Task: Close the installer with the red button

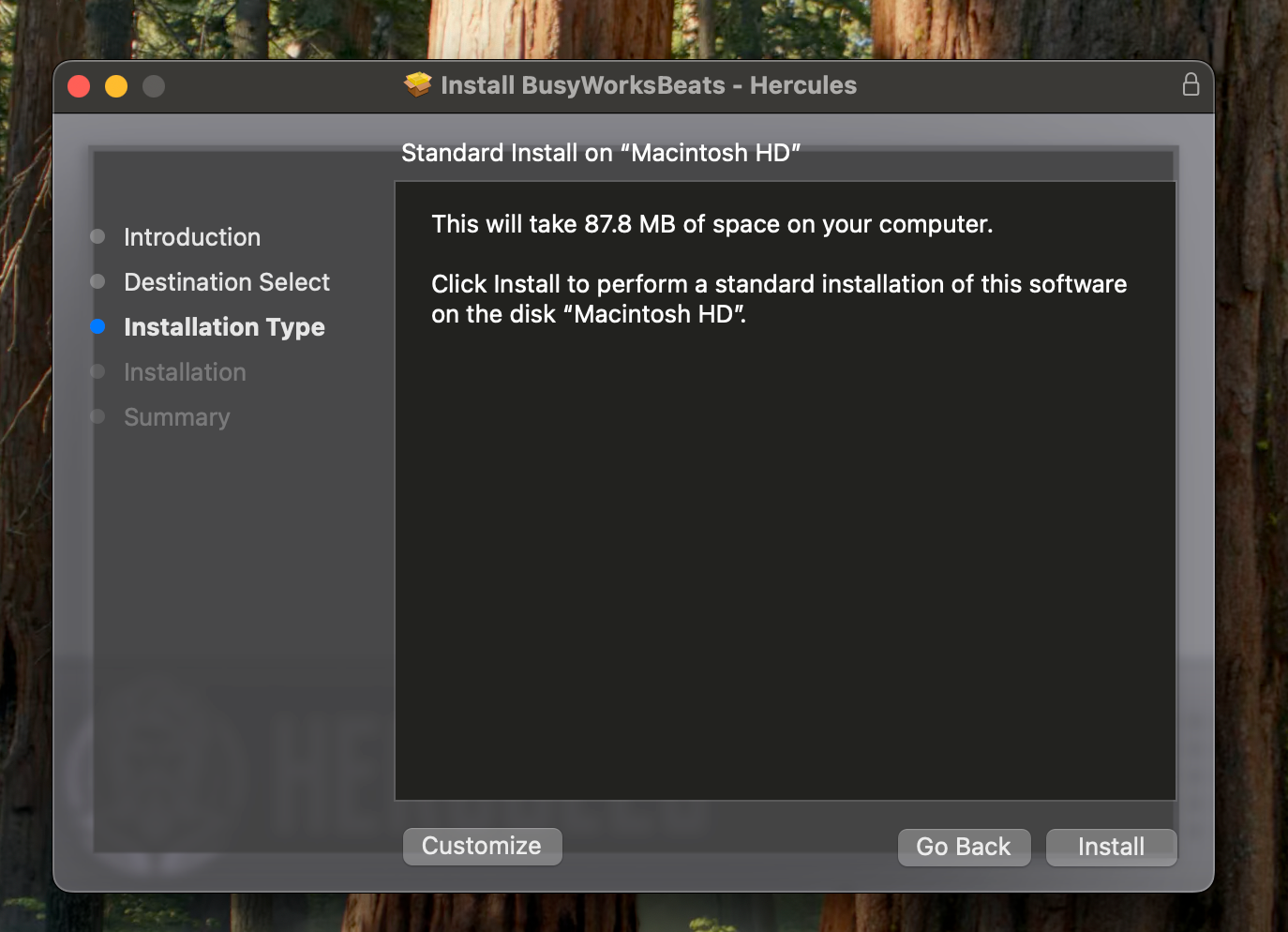Action: [79, 86]
